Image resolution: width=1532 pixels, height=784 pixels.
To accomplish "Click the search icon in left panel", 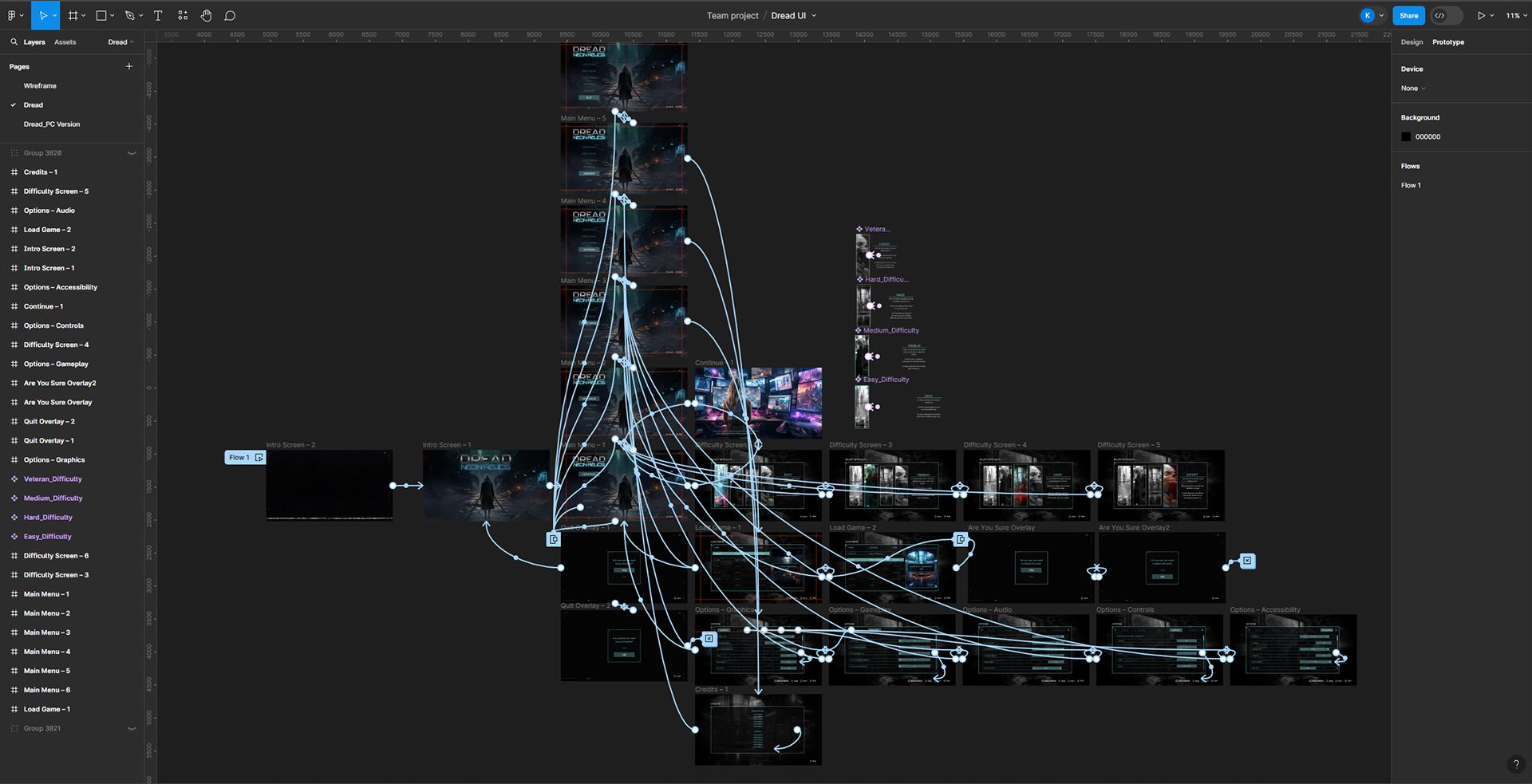I will point(14,41).
